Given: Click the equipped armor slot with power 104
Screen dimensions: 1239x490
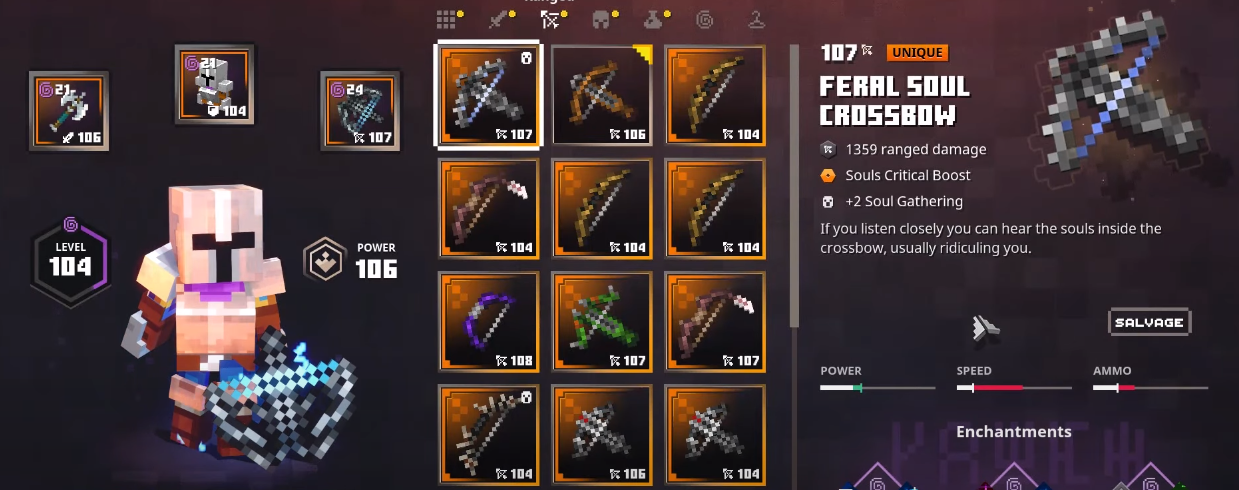Looking at the screenshot, I should (214, 84).
